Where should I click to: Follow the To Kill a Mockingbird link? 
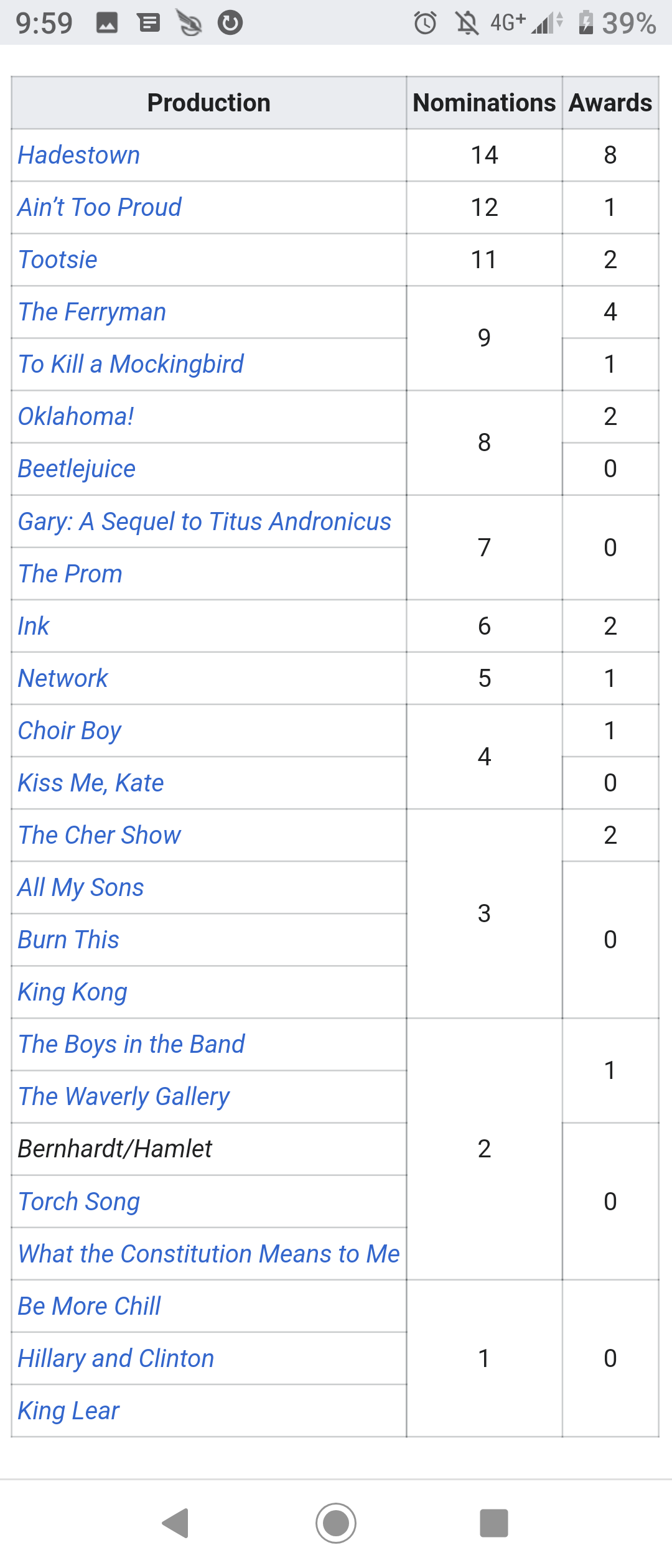tap(131, 365)
